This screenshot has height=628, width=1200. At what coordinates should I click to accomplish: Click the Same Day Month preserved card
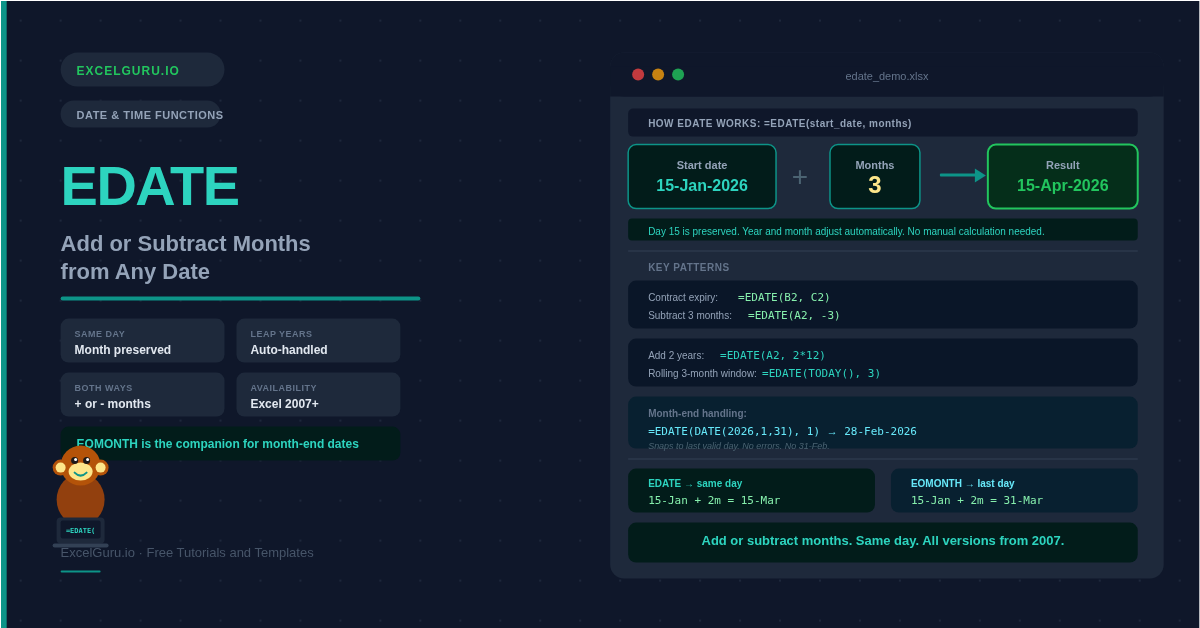pos(142,341)
